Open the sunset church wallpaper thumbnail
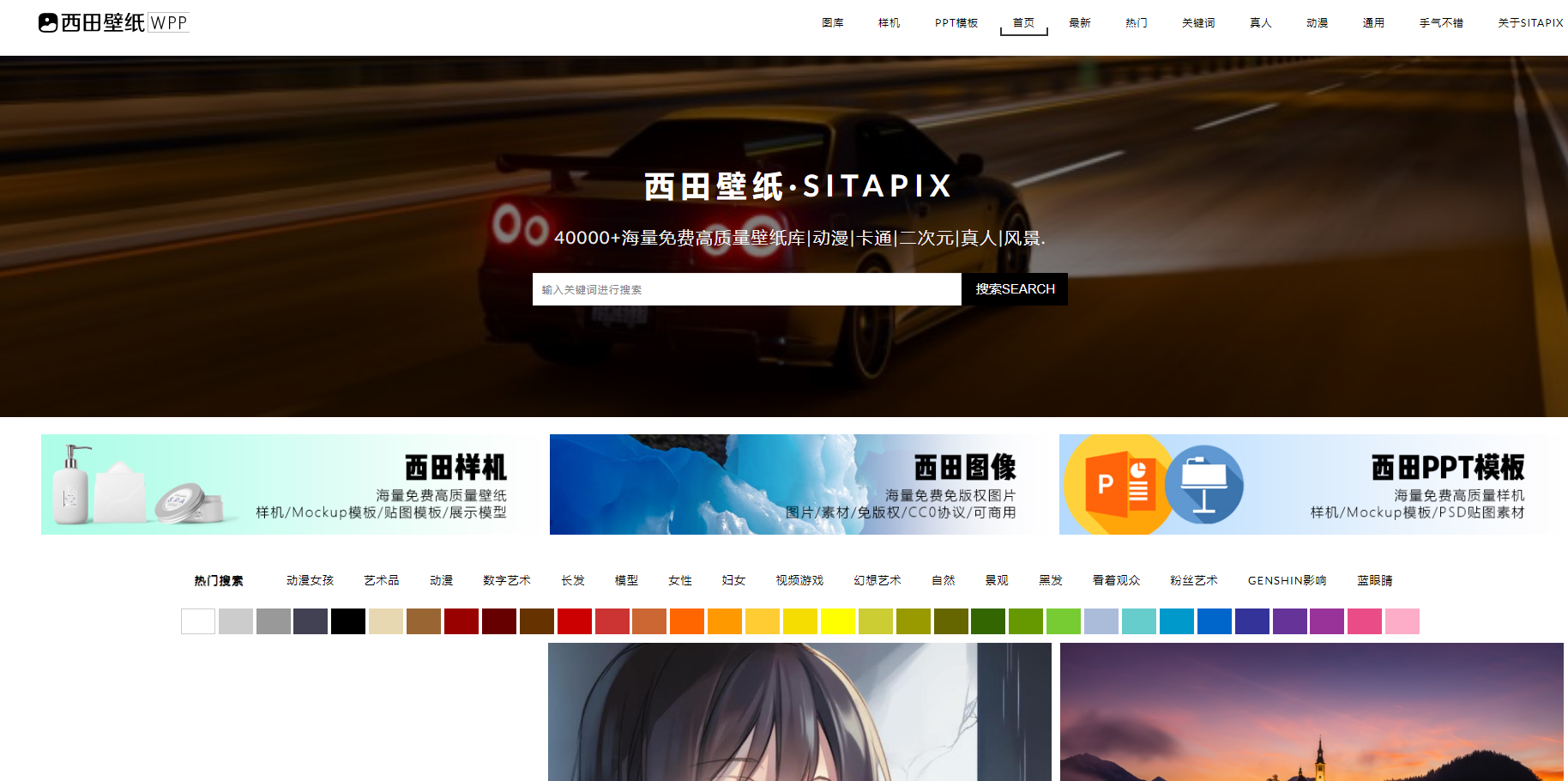Image resolution: width=1568 pixels, height=781 pixels. click(x=1311, y=711)
